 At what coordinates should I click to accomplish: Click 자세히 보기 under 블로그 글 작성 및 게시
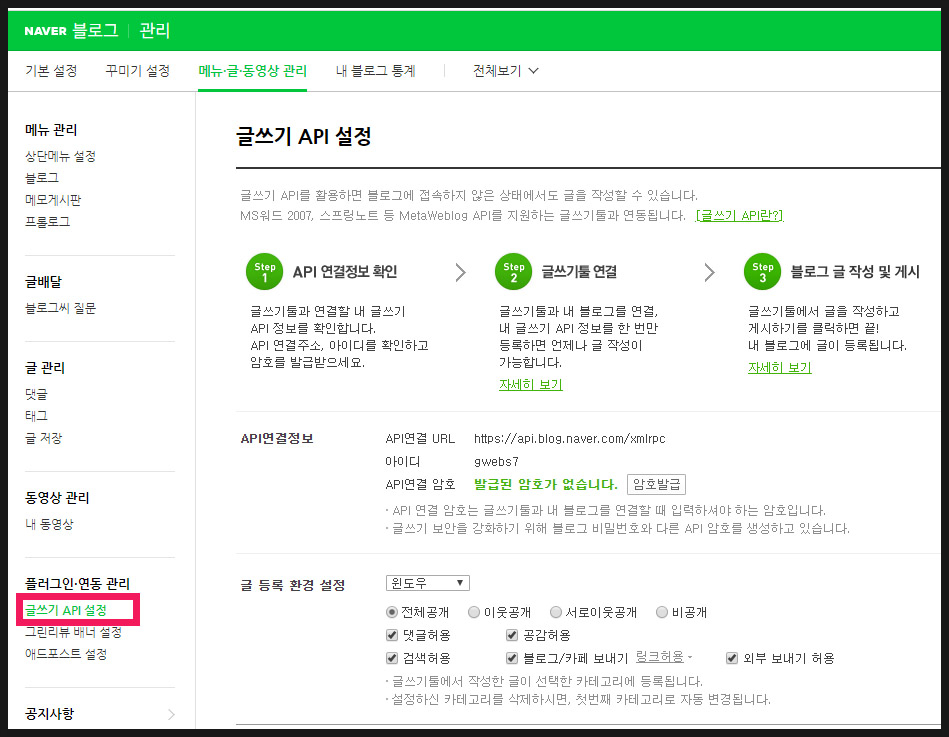pos(780,367)
